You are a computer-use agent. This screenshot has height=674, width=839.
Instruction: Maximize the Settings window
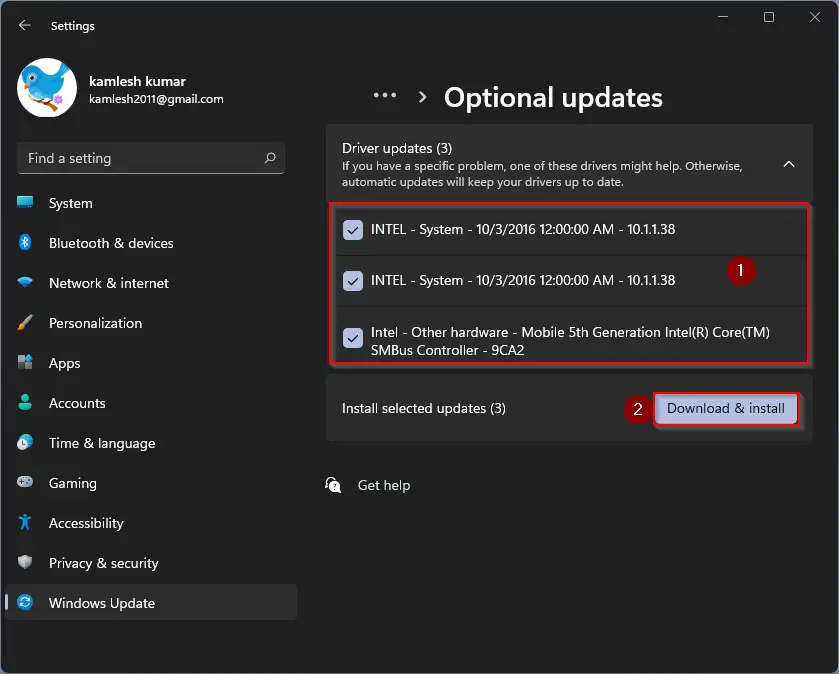pos(769,17)
